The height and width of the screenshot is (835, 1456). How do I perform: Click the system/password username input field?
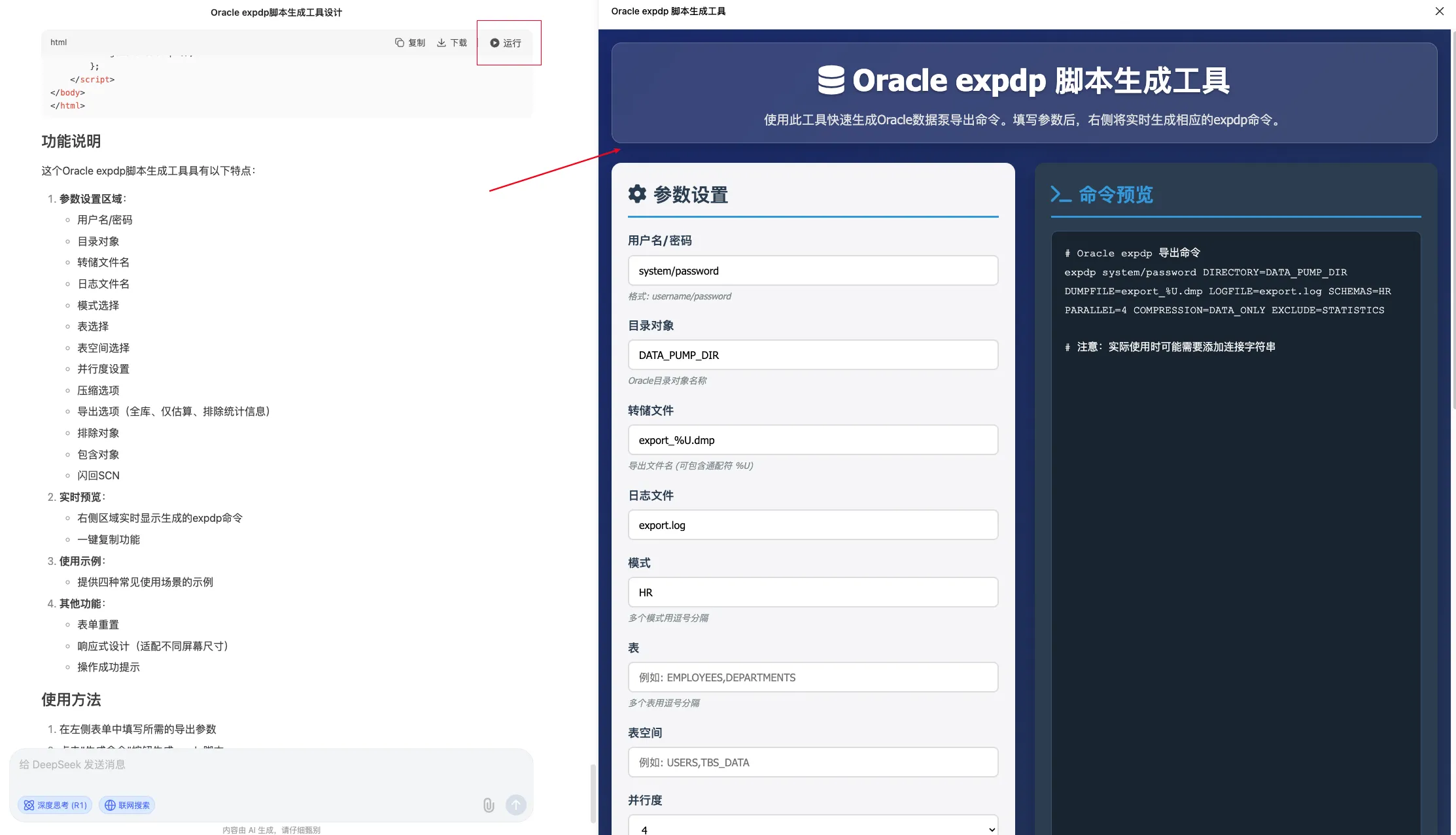coord(812,270)
